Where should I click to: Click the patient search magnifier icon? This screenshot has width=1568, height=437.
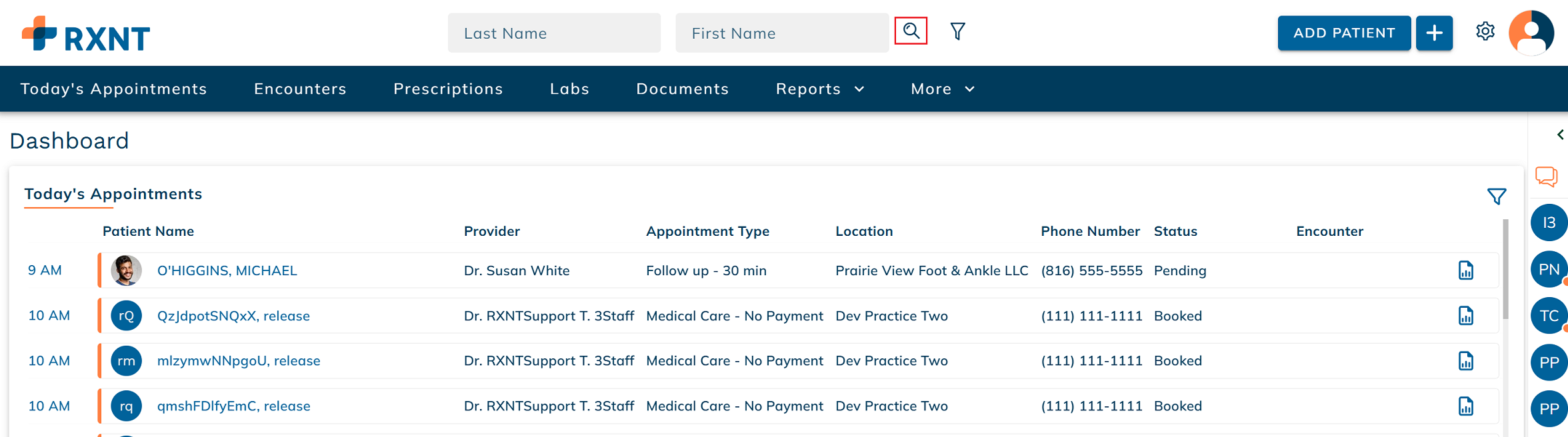(911, 31)
